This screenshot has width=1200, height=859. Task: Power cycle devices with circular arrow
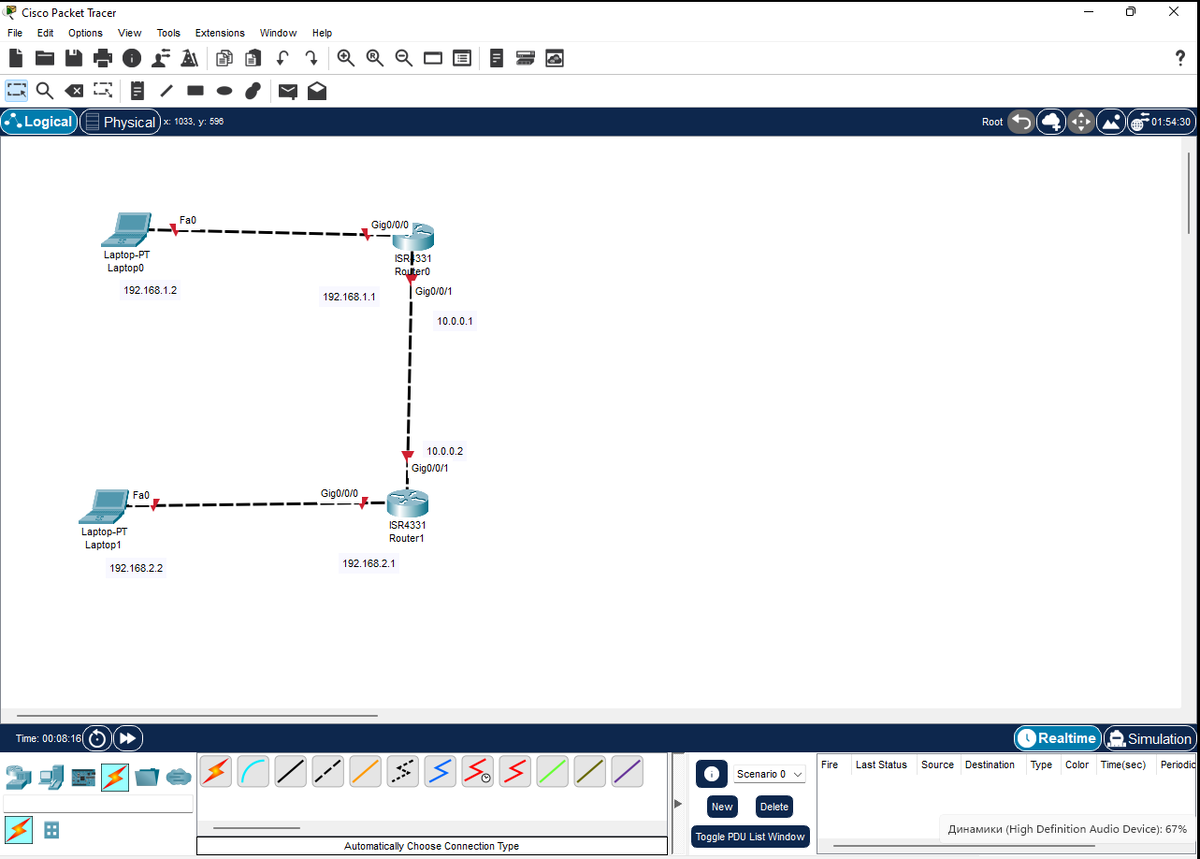(96, 738)
